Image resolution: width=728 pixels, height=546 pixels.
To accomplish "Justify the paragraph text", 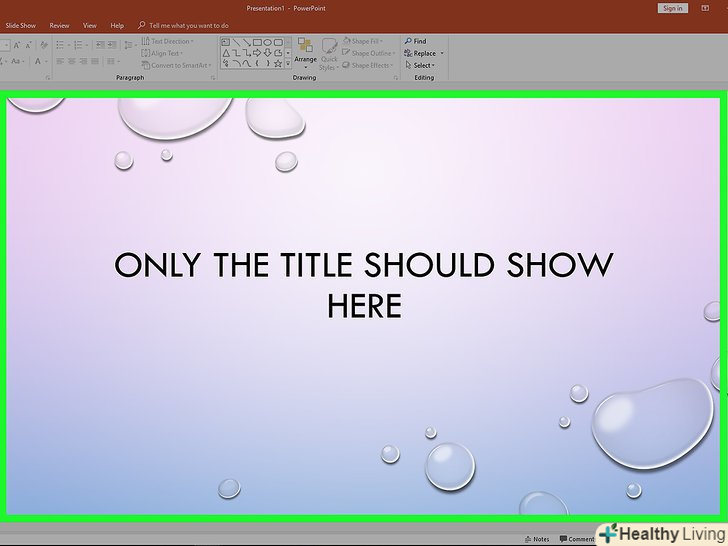I will [95, 61].
